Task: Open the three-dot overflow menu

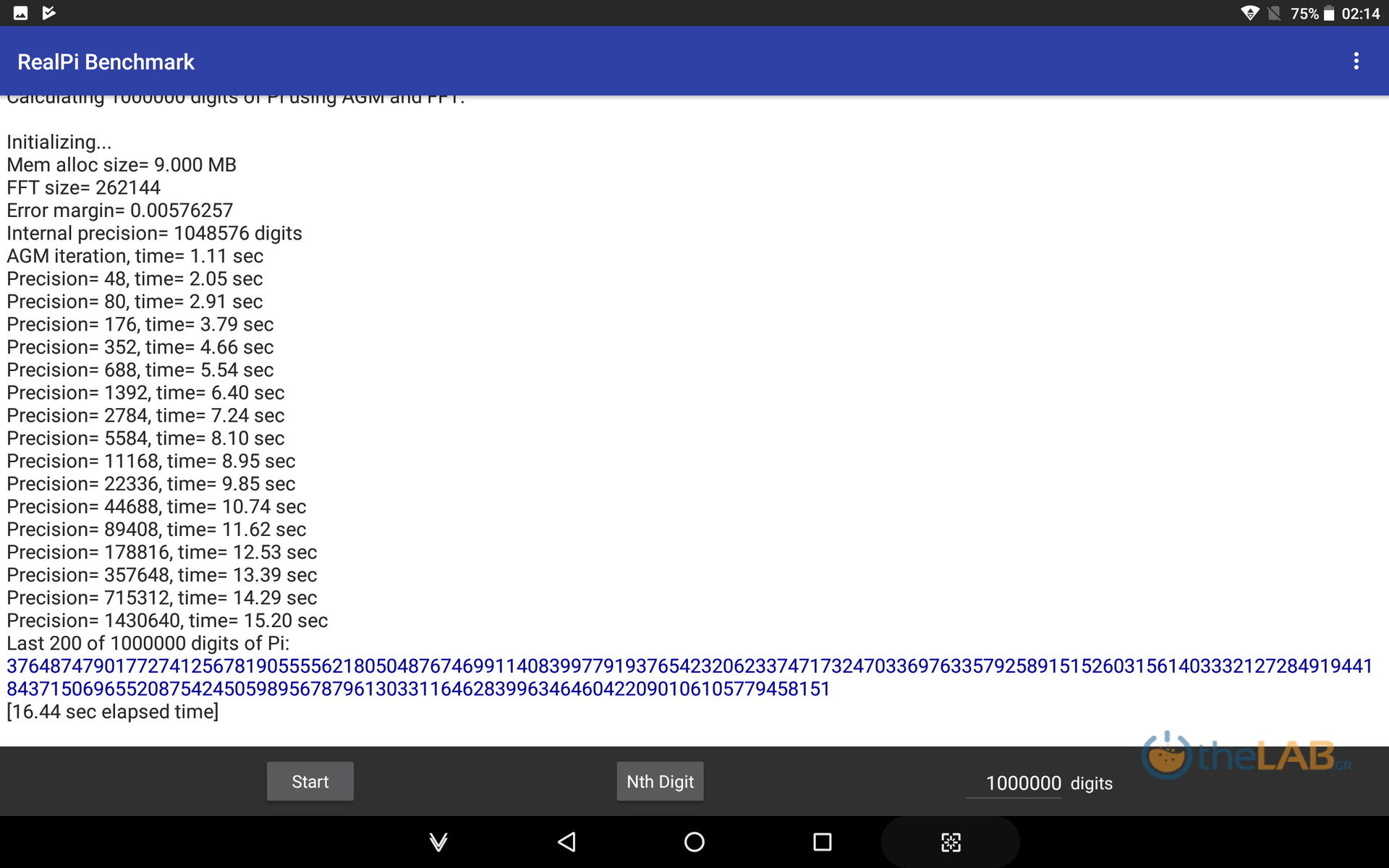Action: [1356, 61]
